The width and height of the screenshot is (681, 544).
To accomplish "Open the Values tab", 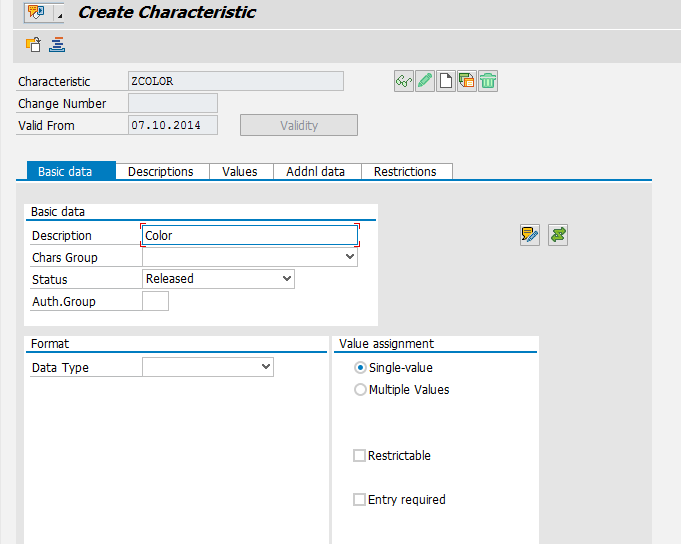I will point(241,171).
